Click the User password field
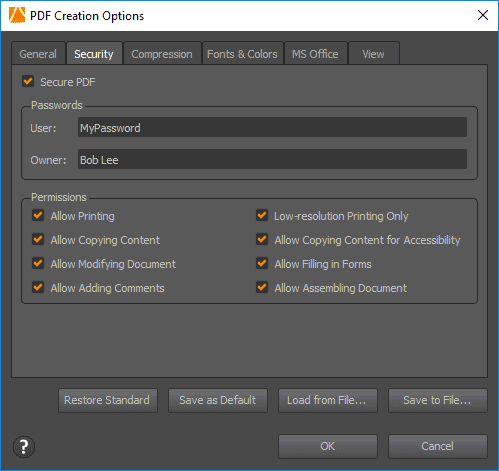499x471 pixels. point(272,127)
